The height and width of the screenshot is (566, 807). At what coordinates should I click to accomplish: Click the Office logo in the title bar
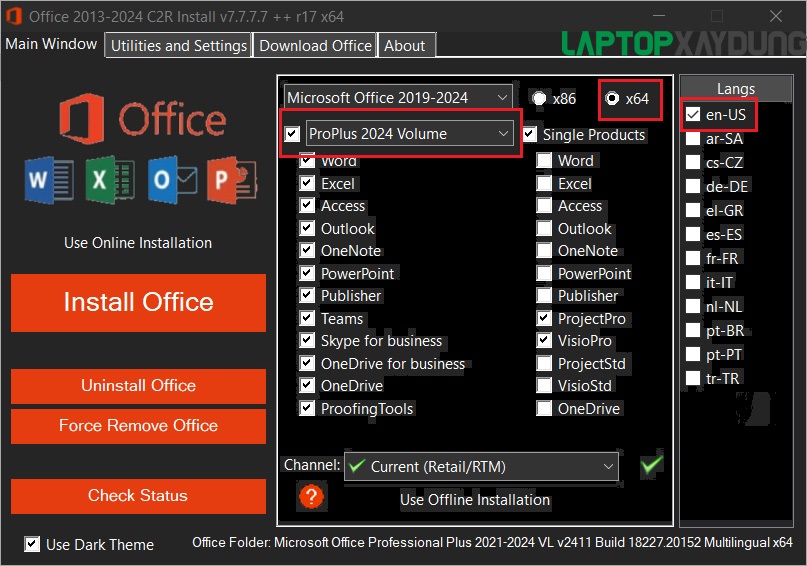pos(14,16)
